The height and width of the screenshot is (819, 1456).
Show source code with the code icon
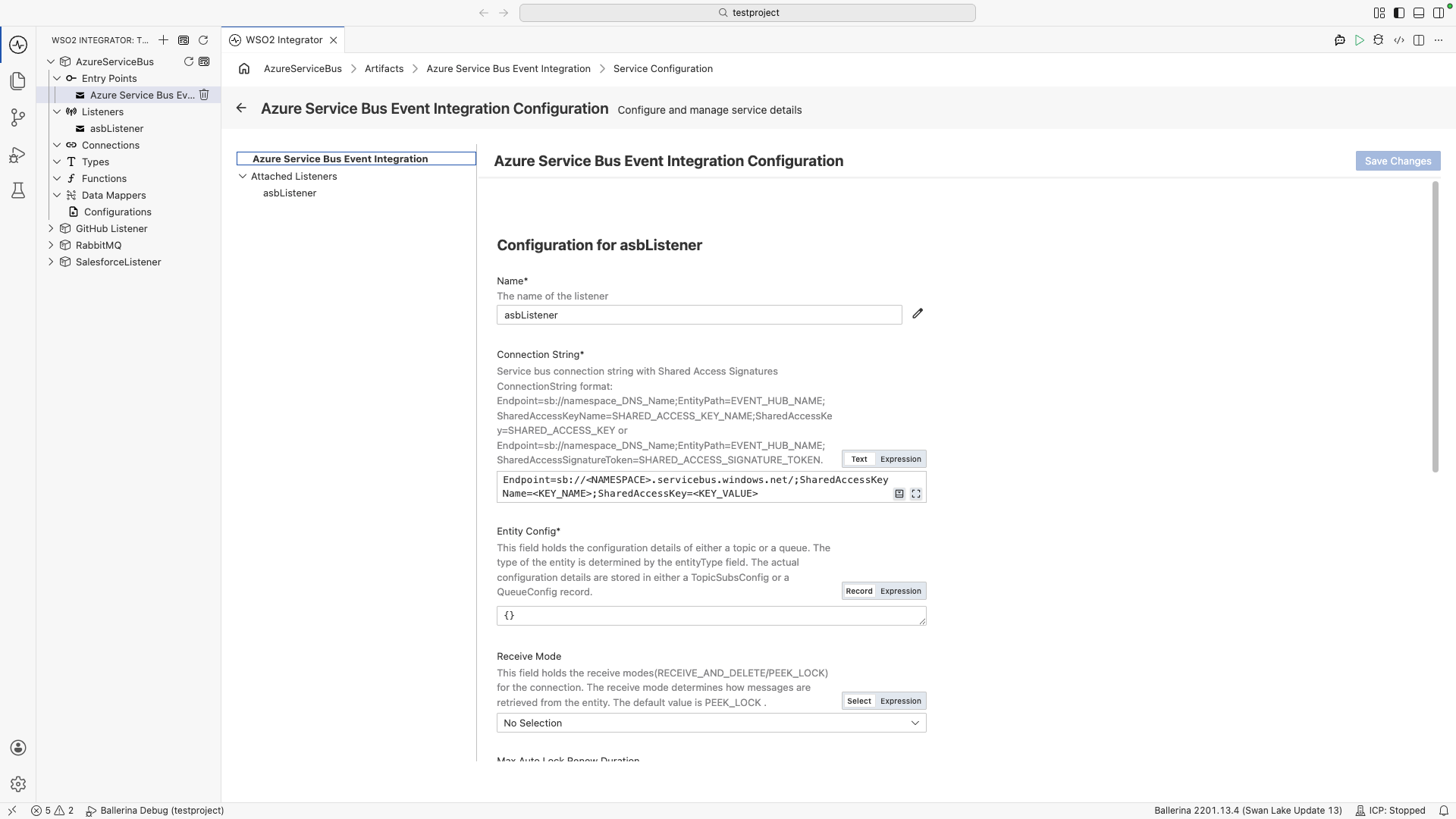(x=1399, y=40)
